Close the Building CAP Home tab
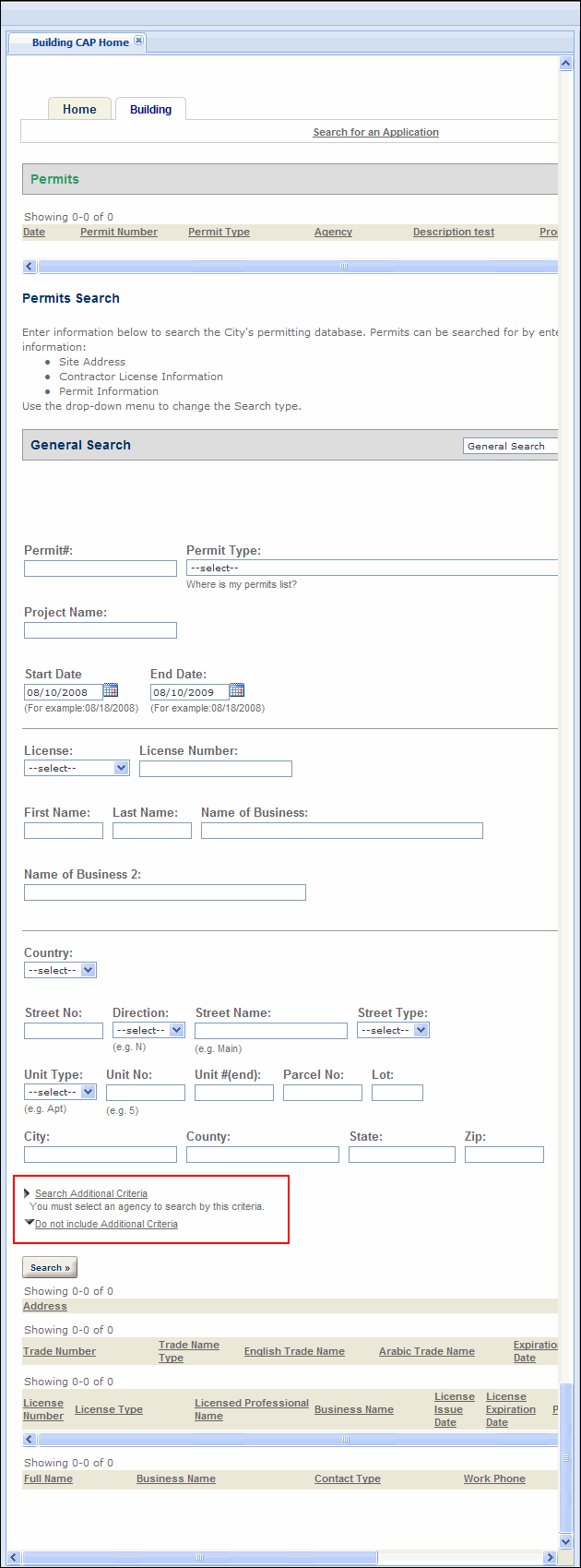 click(139, 41)
